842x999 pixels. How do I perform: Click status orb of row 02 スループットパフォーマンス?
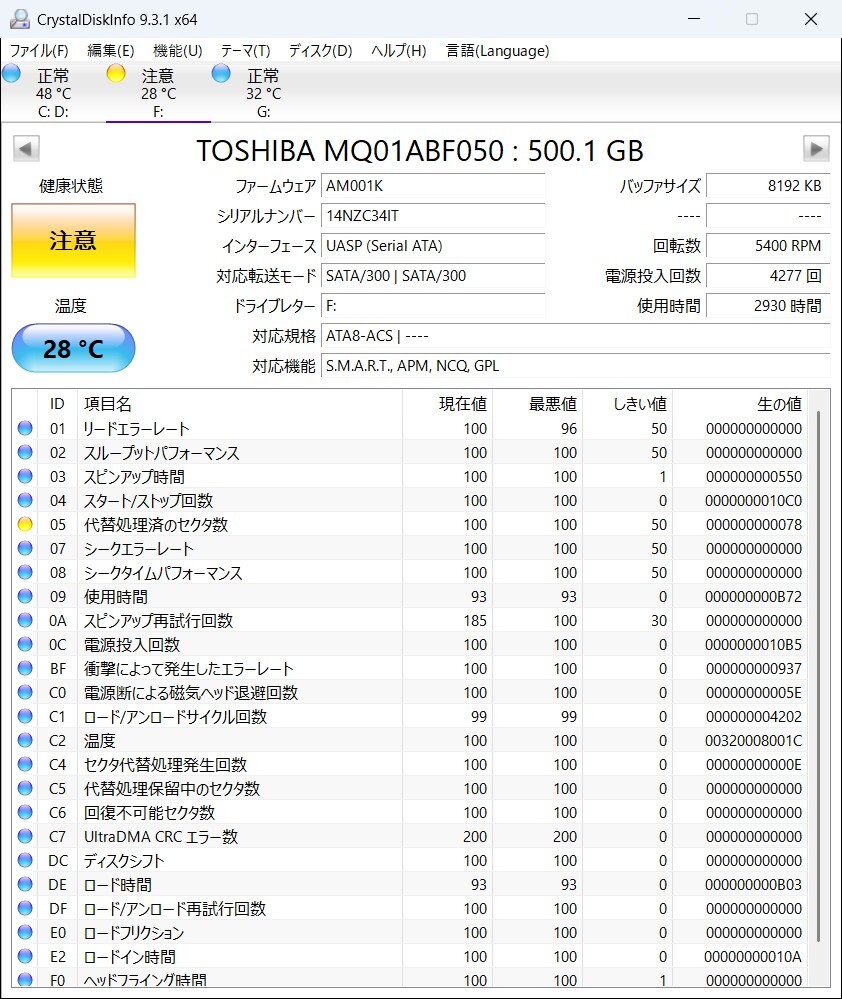[25, 452]
